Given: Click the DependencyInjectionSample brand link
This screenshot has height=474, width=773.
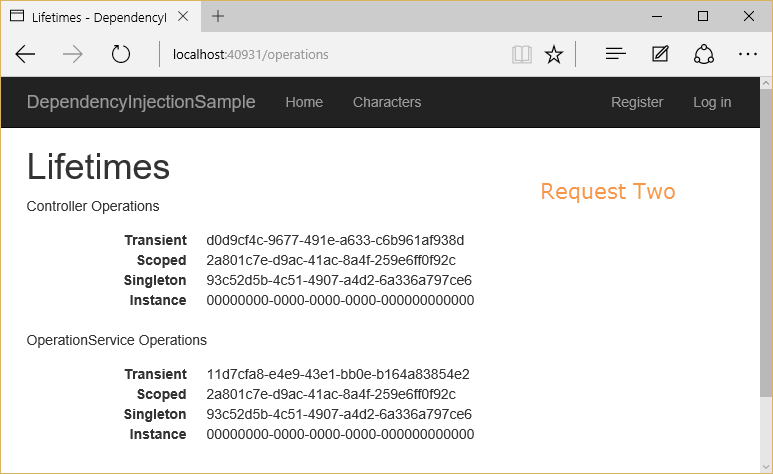Looking at the screenshot, I should tap(141, 102).
